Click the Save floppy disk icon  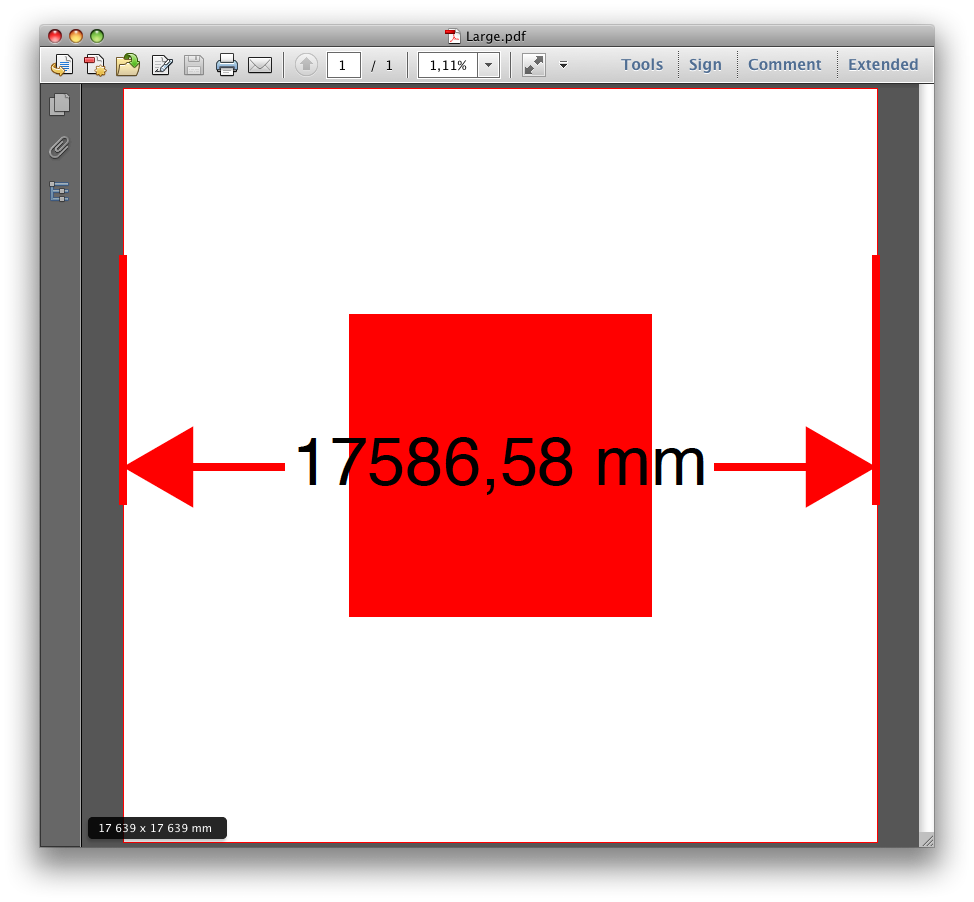(194, 65)
